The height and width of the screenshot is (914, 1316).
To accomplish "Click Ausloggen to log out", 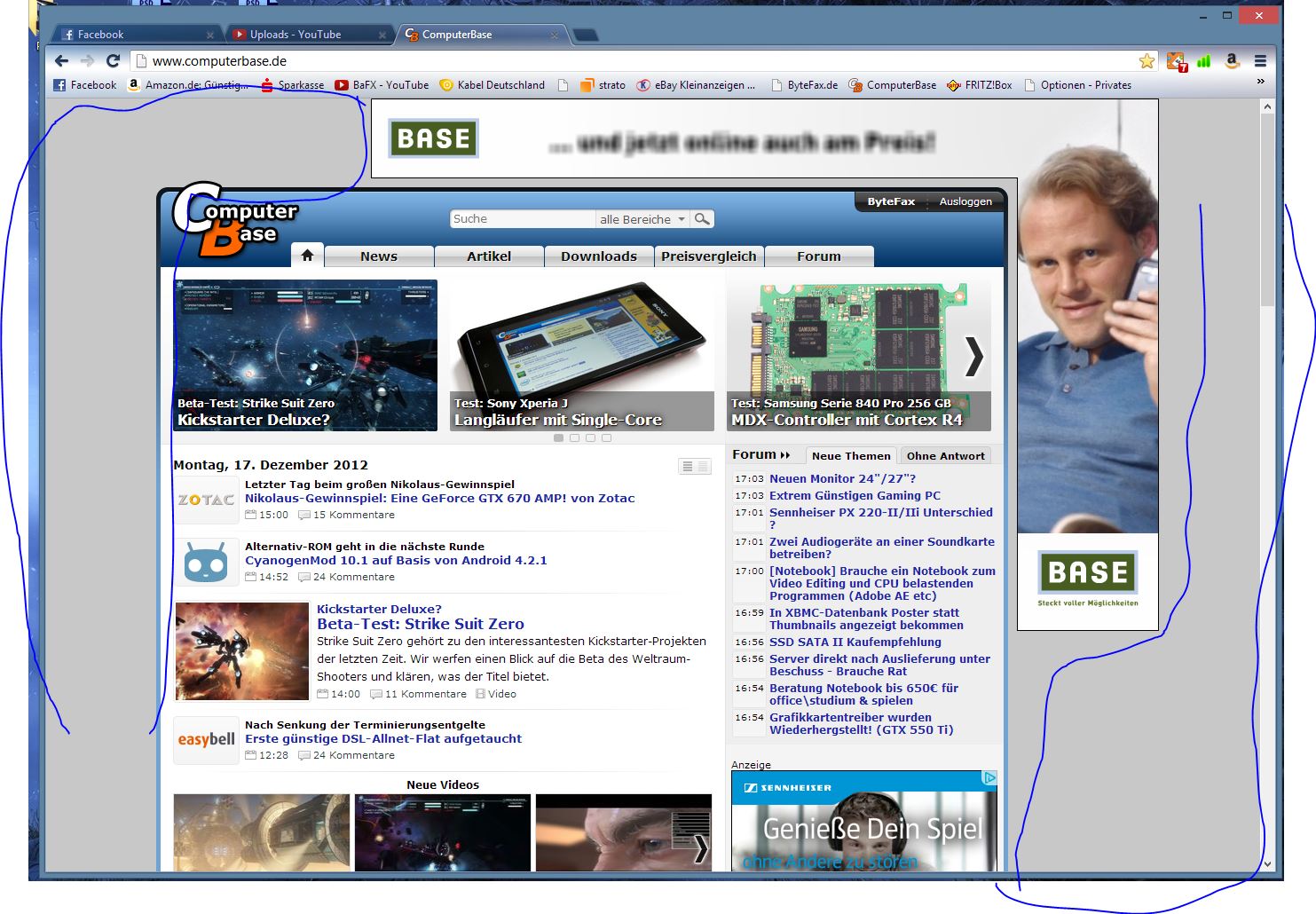I will coord(965,201).
